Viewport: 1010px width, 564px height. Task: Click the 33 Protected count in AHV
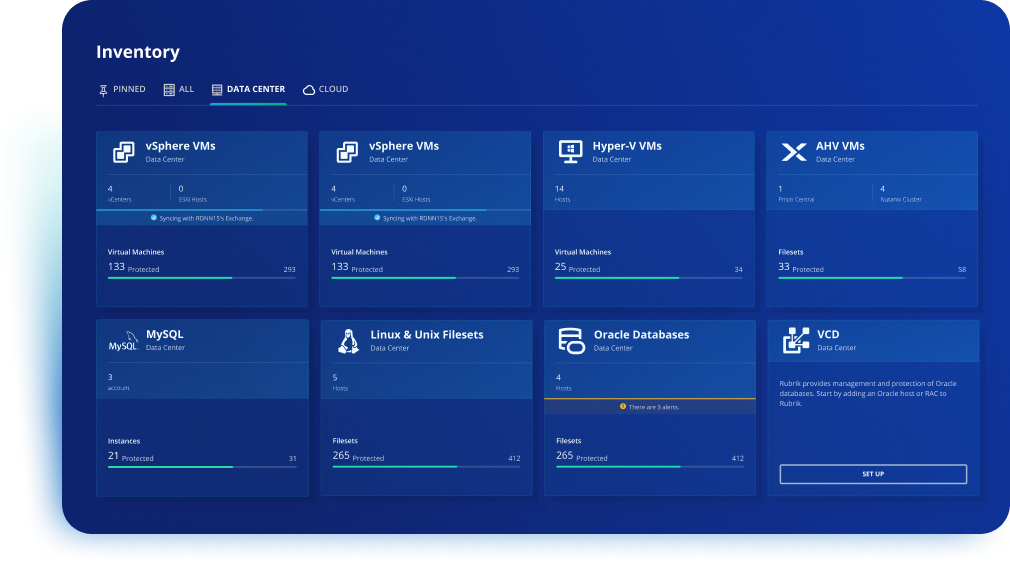(x=801, y=267)
